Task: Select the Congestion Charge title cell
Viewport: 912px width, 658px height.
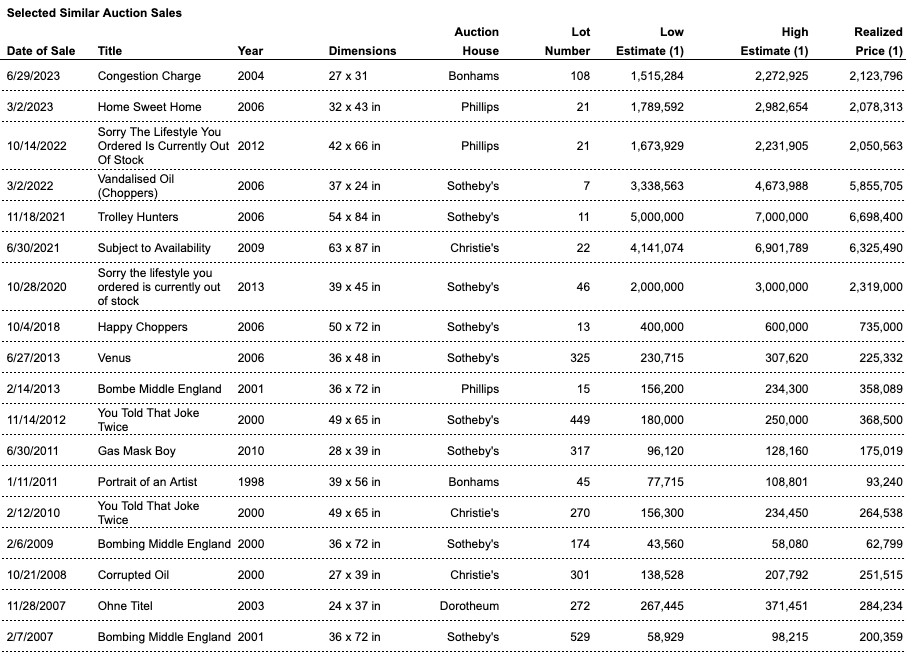Action: 149,76
